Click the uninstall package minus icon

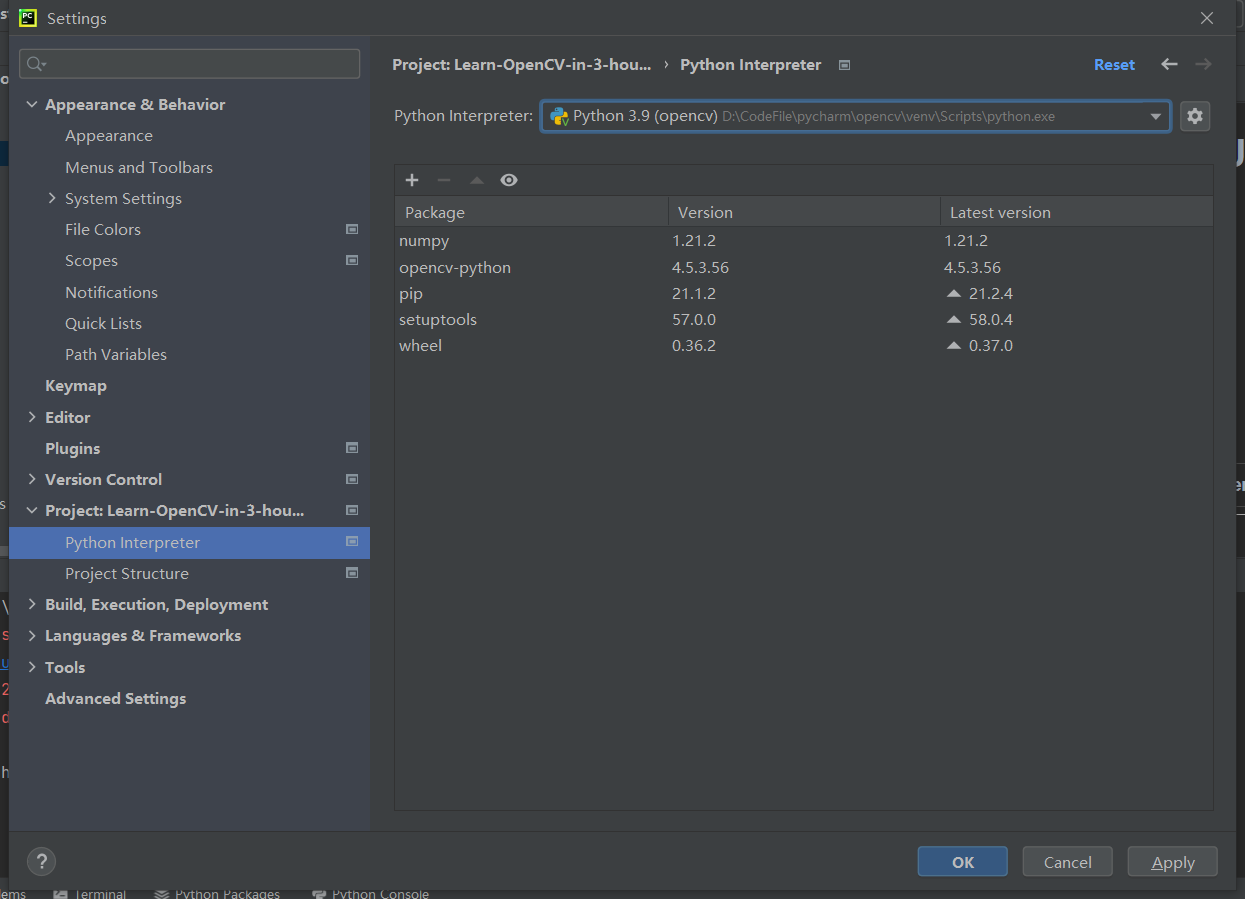444,180
